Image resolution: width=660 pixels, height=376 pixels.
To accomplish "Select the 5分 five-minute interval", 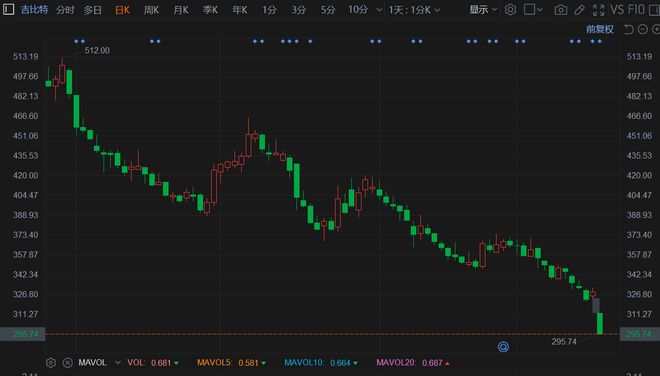I will [328, 10].
